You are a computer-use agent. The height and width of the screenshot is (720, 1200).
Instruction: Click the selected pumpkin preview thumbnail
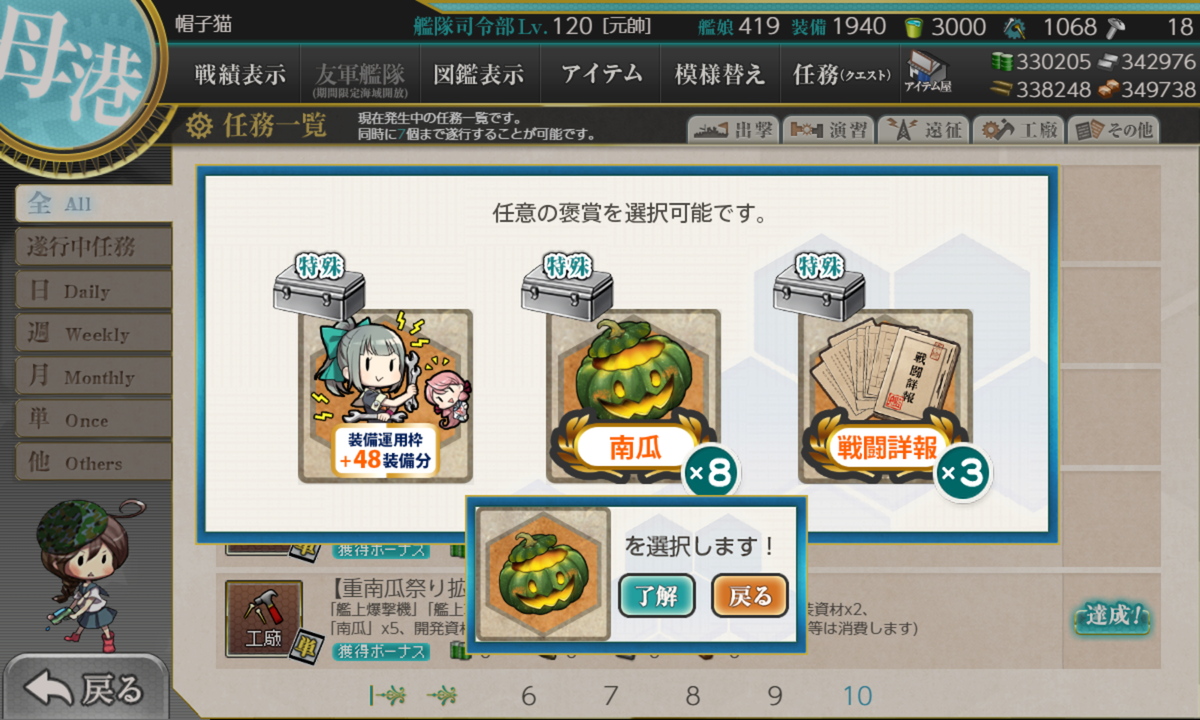(x=543, y=573)
